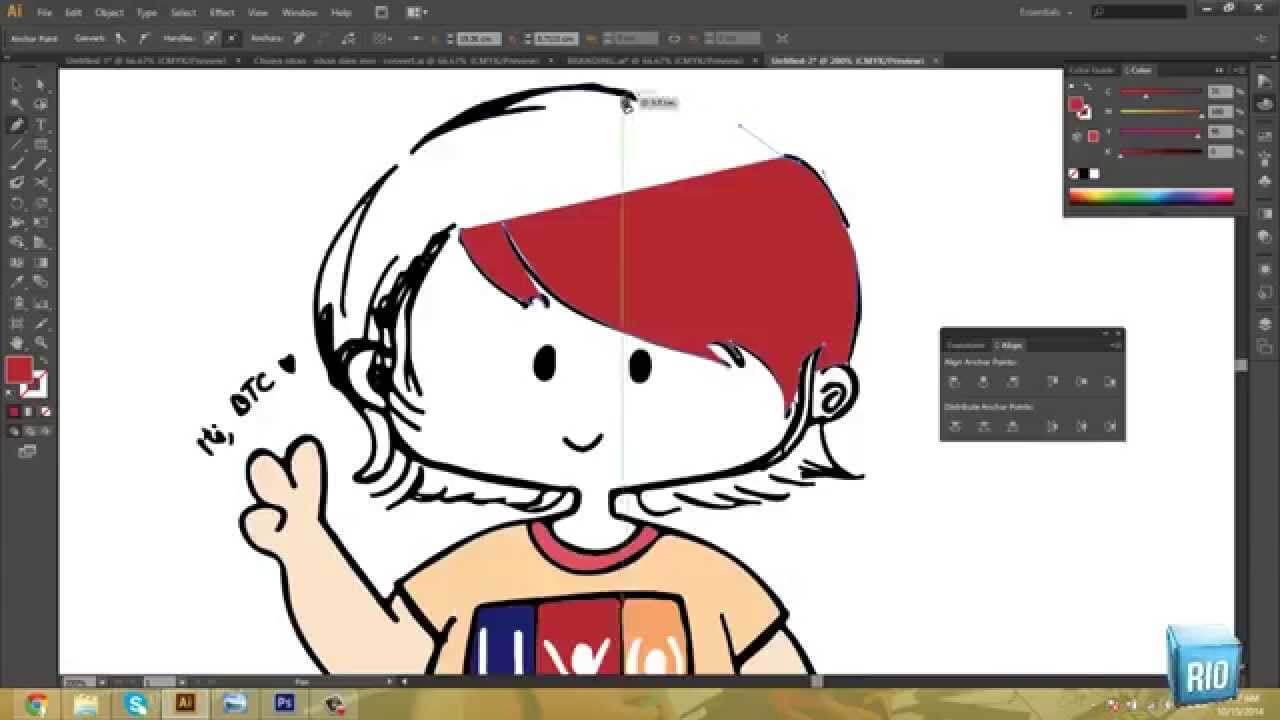
Task: Select the Eyedropper tool
Action: [x=17, y=282]
